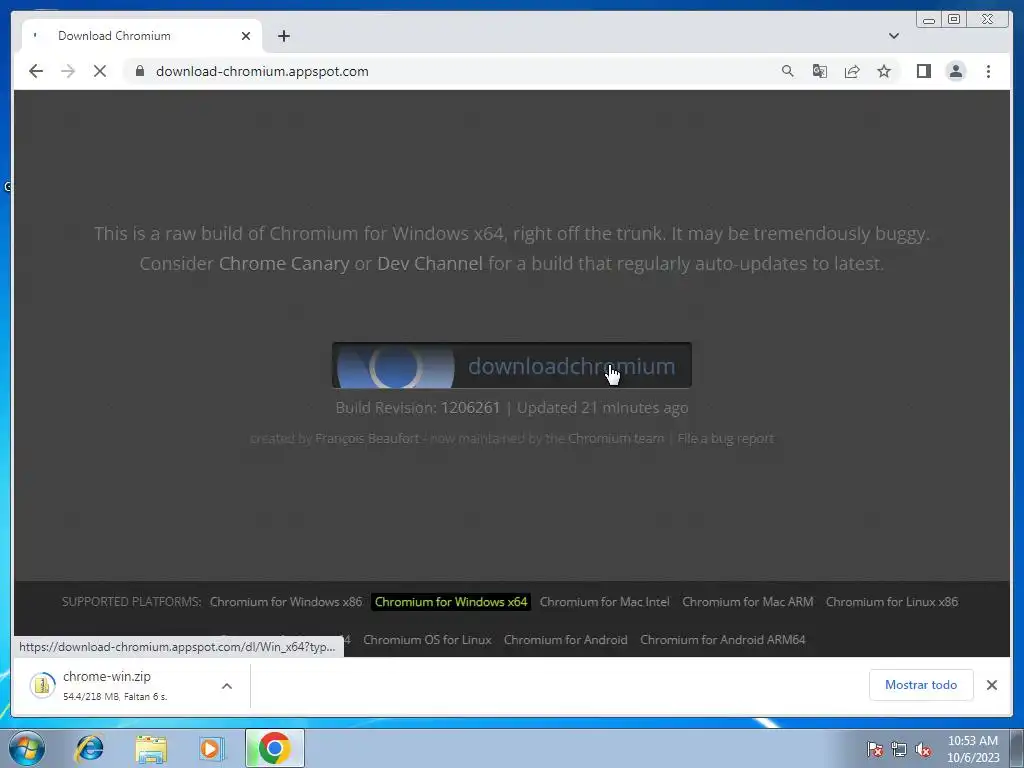Open Chrome three-dot menu
Screen dimensions: 1024x768
[x=988, y=71]
